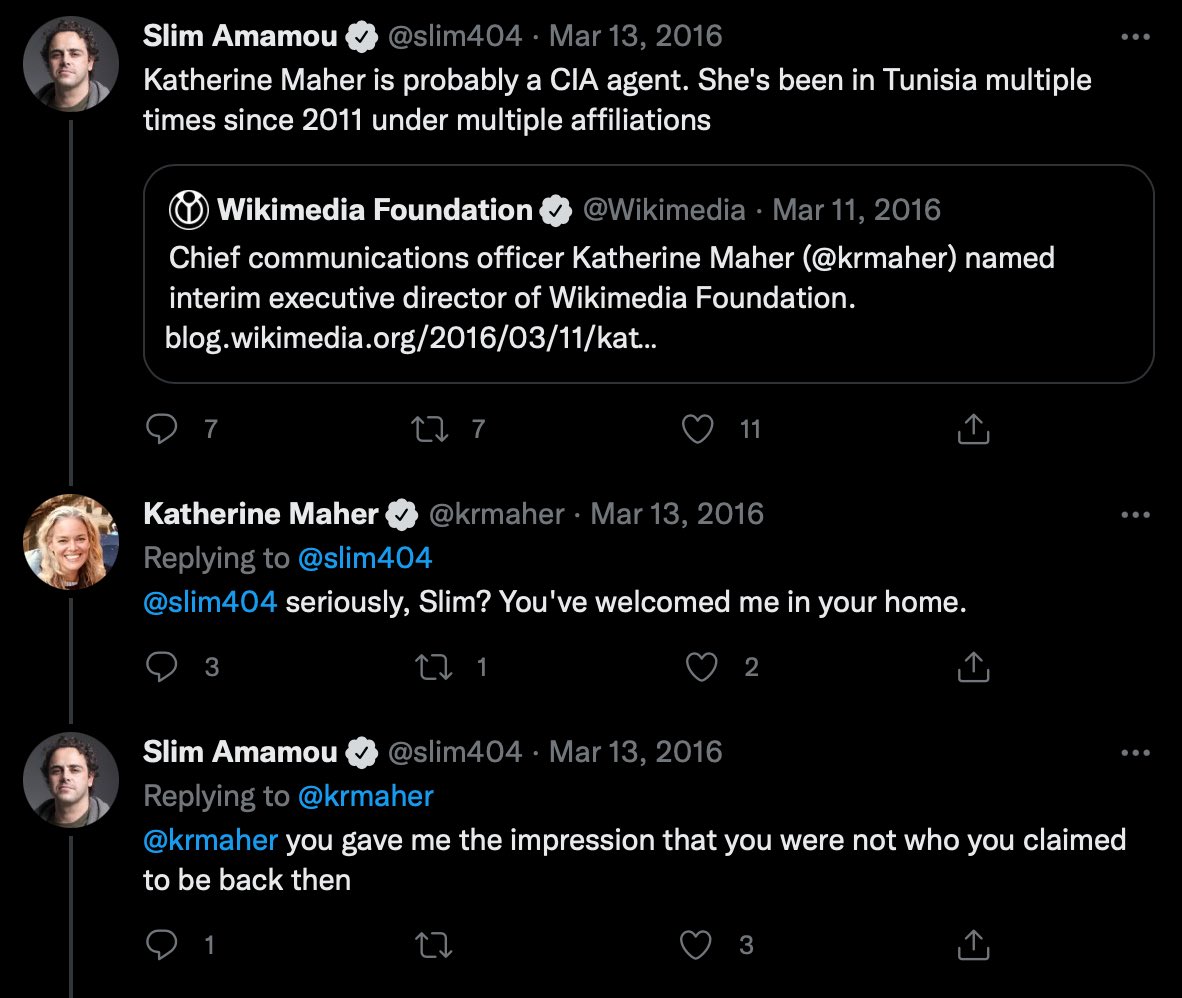The width and height of the screenshot is (1182, 998).
Task: Reply to Slim Amamou's first tweet
Action: [161, 429]
